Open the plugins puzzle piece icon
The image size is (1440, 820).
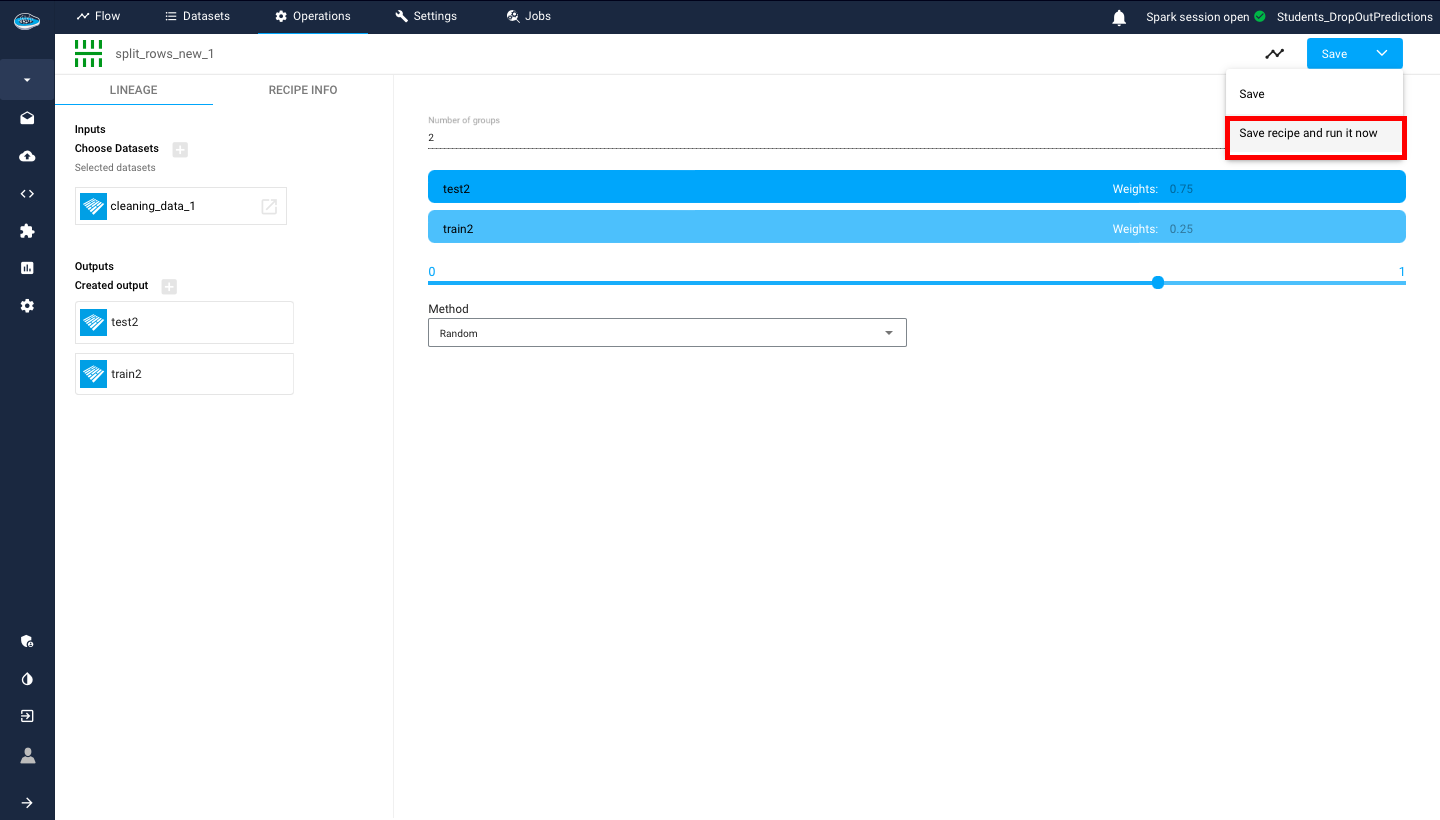click(x=27, y=231)
